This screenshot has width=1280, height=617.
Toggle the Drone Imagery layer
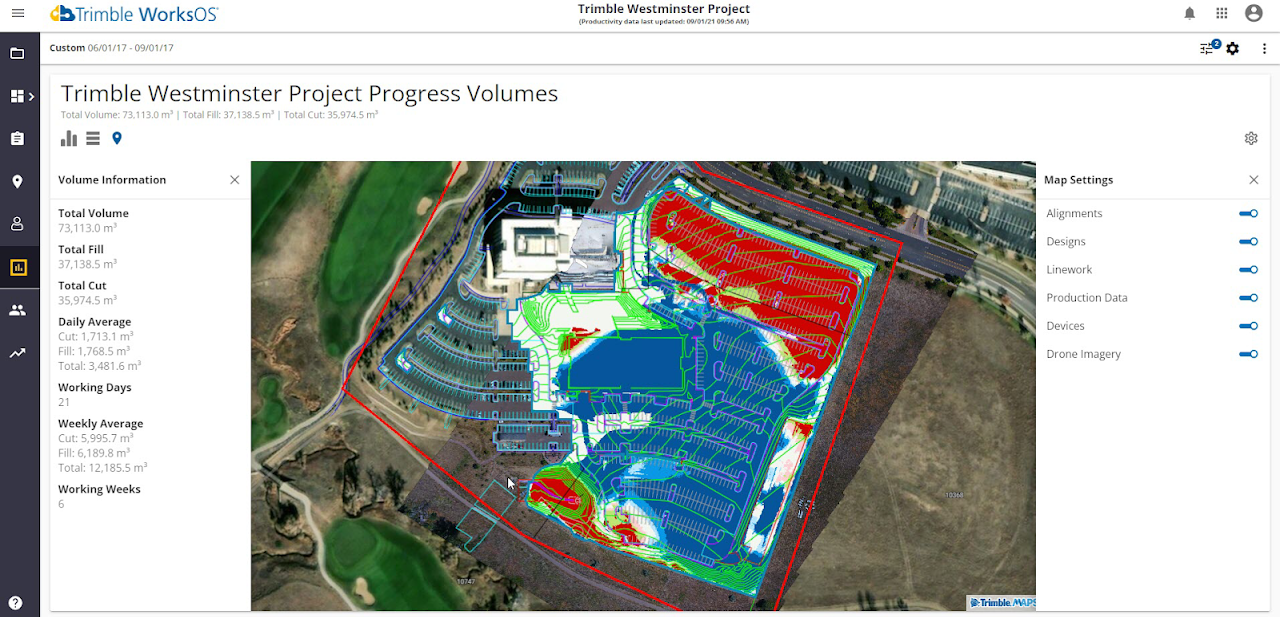click(x=1248, y=353)
